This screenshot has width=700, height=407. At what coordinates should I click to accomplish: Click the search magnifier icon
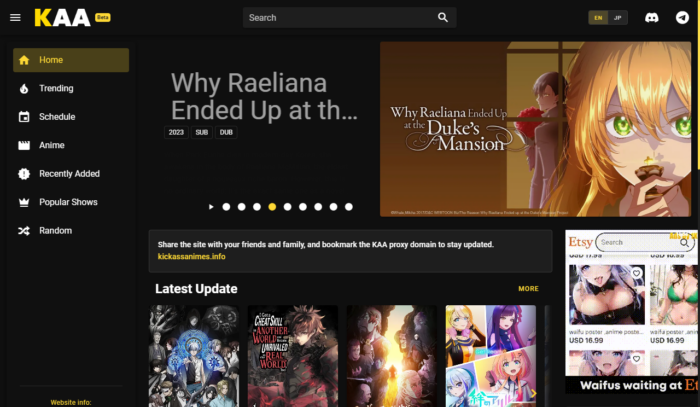[442, 17]
